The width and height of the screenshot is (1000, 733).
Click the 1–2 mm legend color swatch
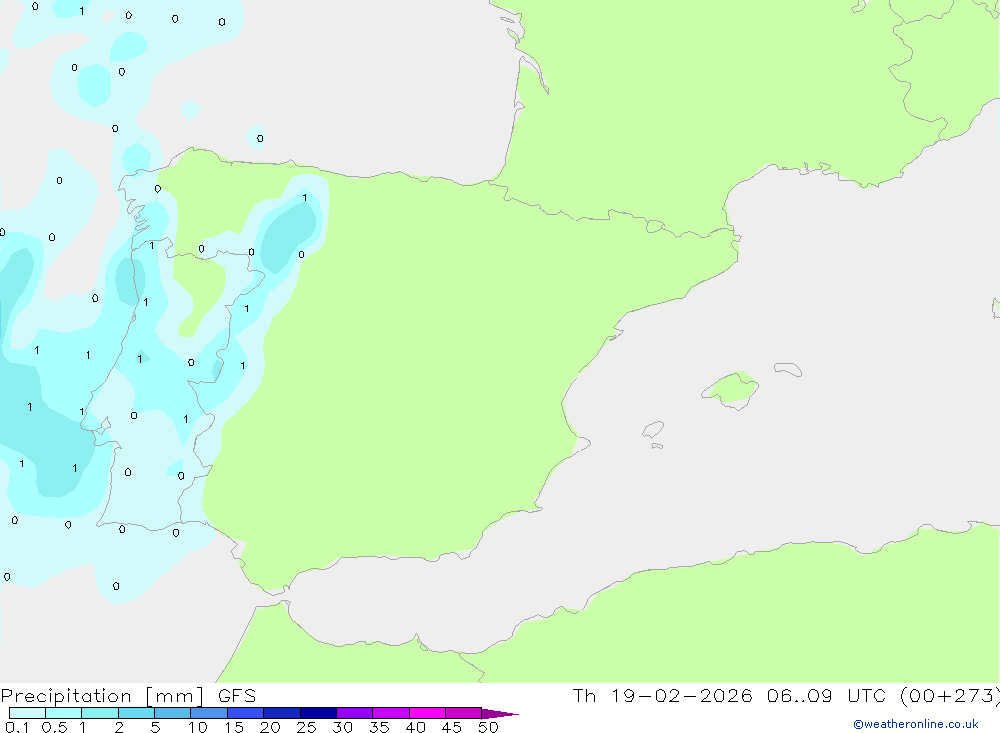pyautogui.click(x=100, y=713)
